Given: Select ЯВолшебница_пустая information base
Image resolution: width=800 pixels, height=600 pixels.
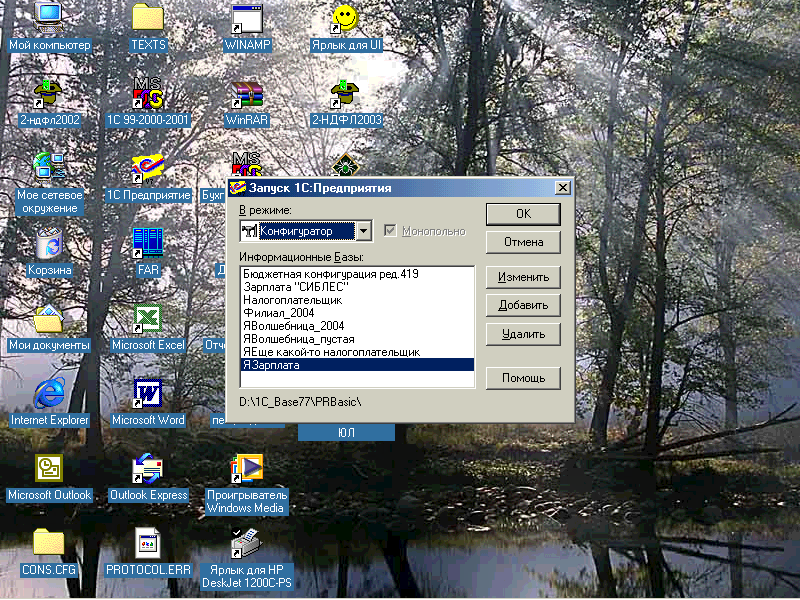Looking at the screenshot, I should pyautogui.click(x=357, y=339).
